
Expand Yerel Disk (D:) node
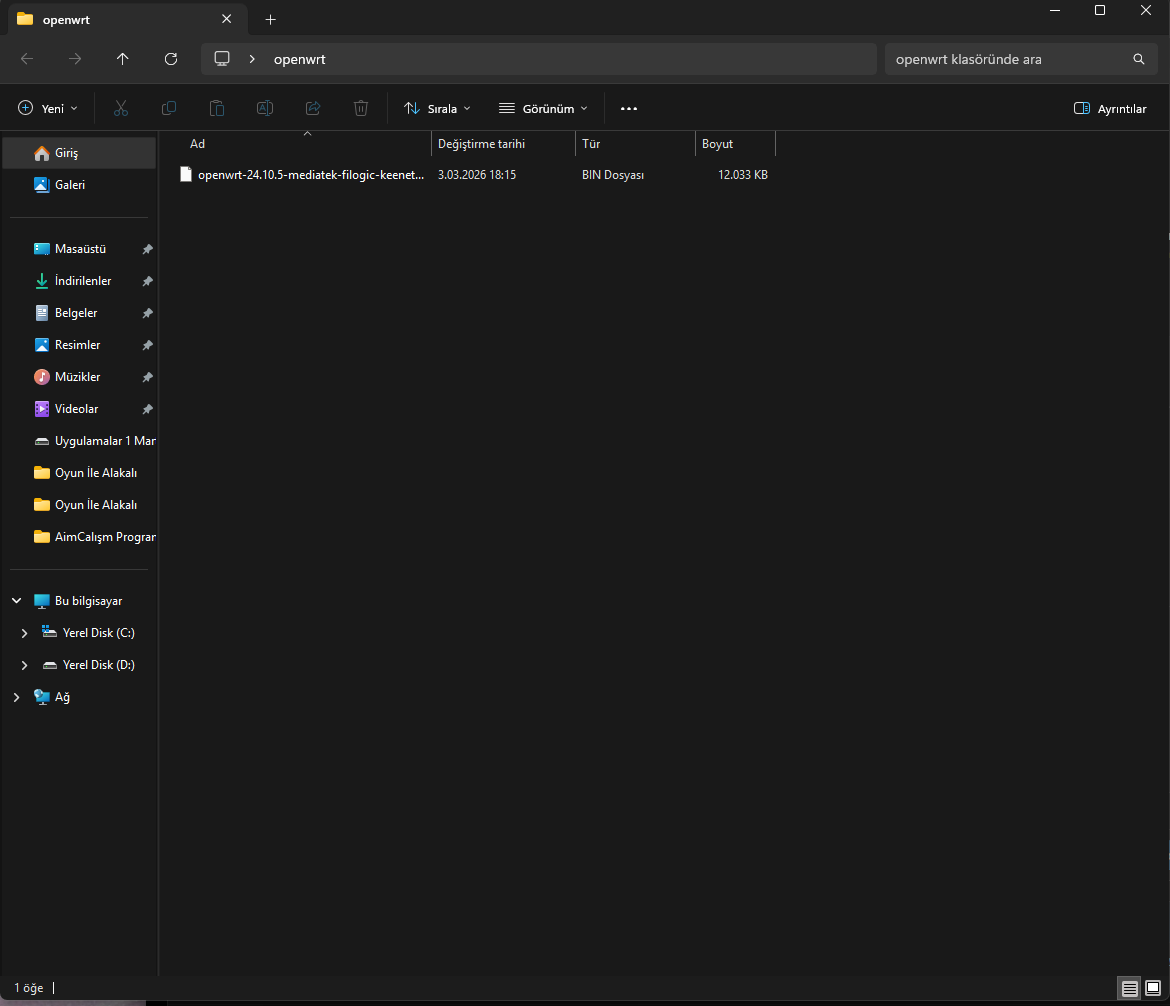coord(25,665)
